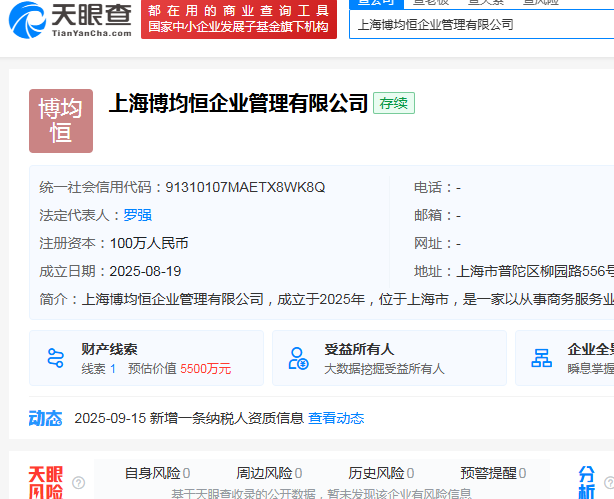Click founding date 2025-08-19 value

point(145,271)
